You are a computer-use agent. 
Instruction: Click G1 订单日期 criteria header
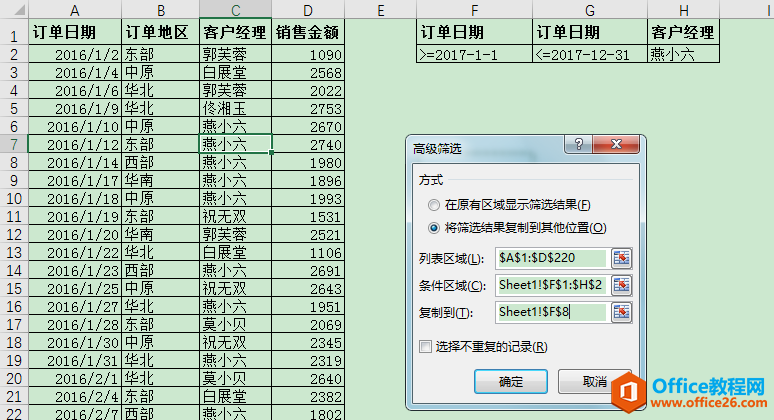(590, 33)
